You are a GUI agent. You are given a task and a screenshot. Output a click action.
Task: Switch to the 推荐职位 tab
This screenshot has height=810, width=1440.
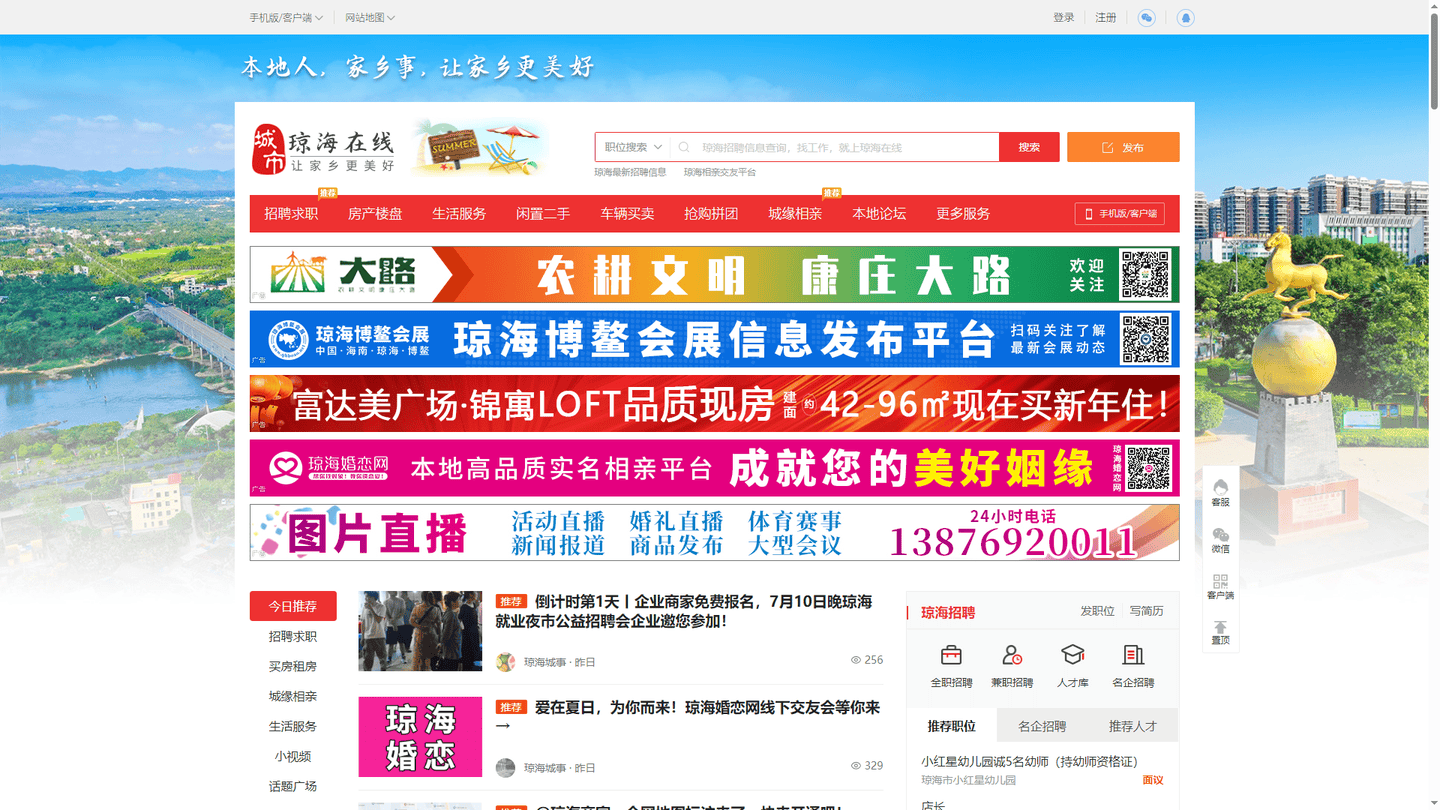point(951,726)
